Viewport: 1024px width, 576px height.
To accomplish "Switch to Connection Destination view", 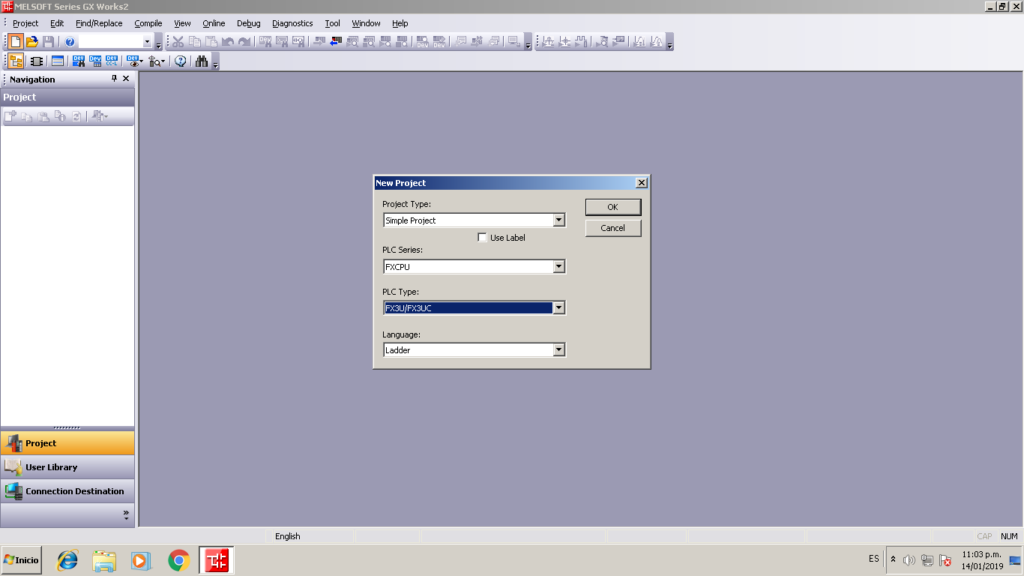I will click(67, 491).
